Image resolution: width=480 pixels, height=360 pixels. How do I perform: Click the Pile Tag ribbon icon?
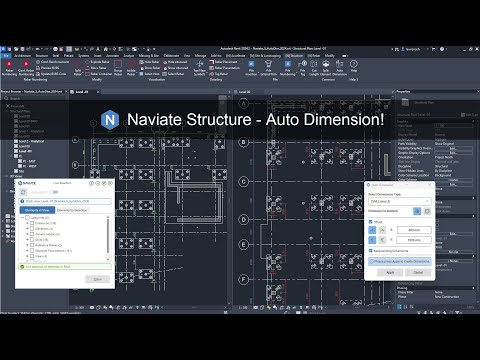click(x=303, y=68)
